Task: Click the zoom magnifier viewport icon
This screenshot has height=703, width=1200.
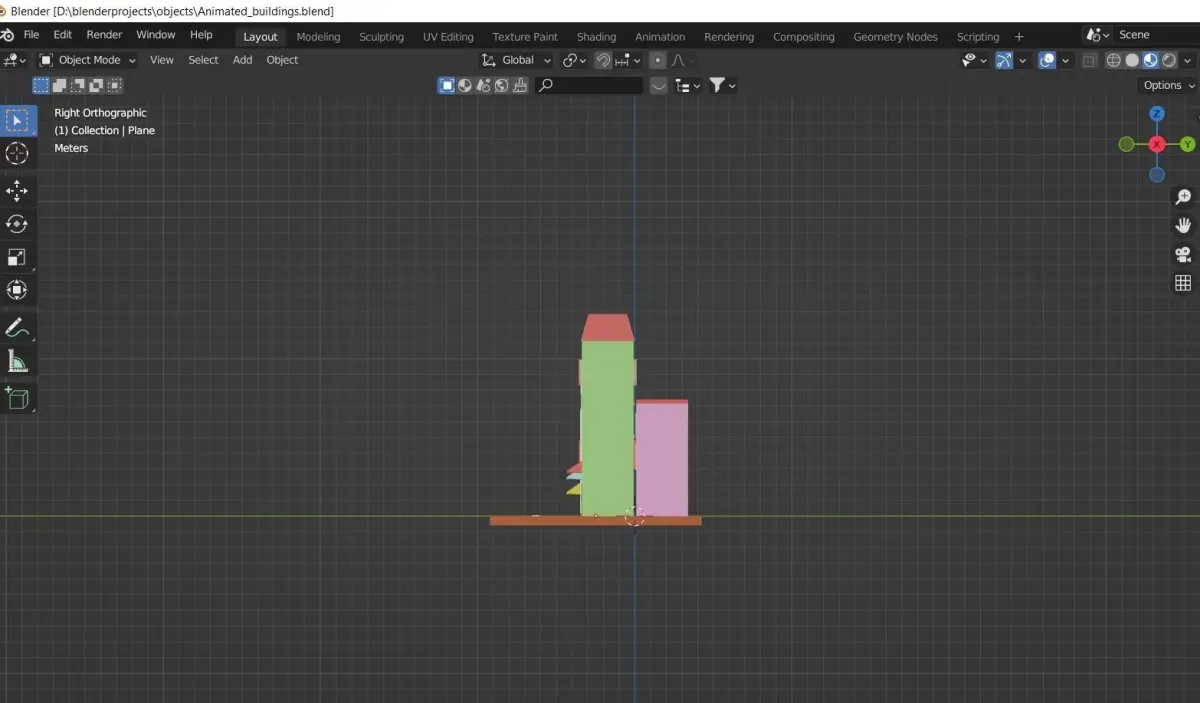Action: [1183, 197]
